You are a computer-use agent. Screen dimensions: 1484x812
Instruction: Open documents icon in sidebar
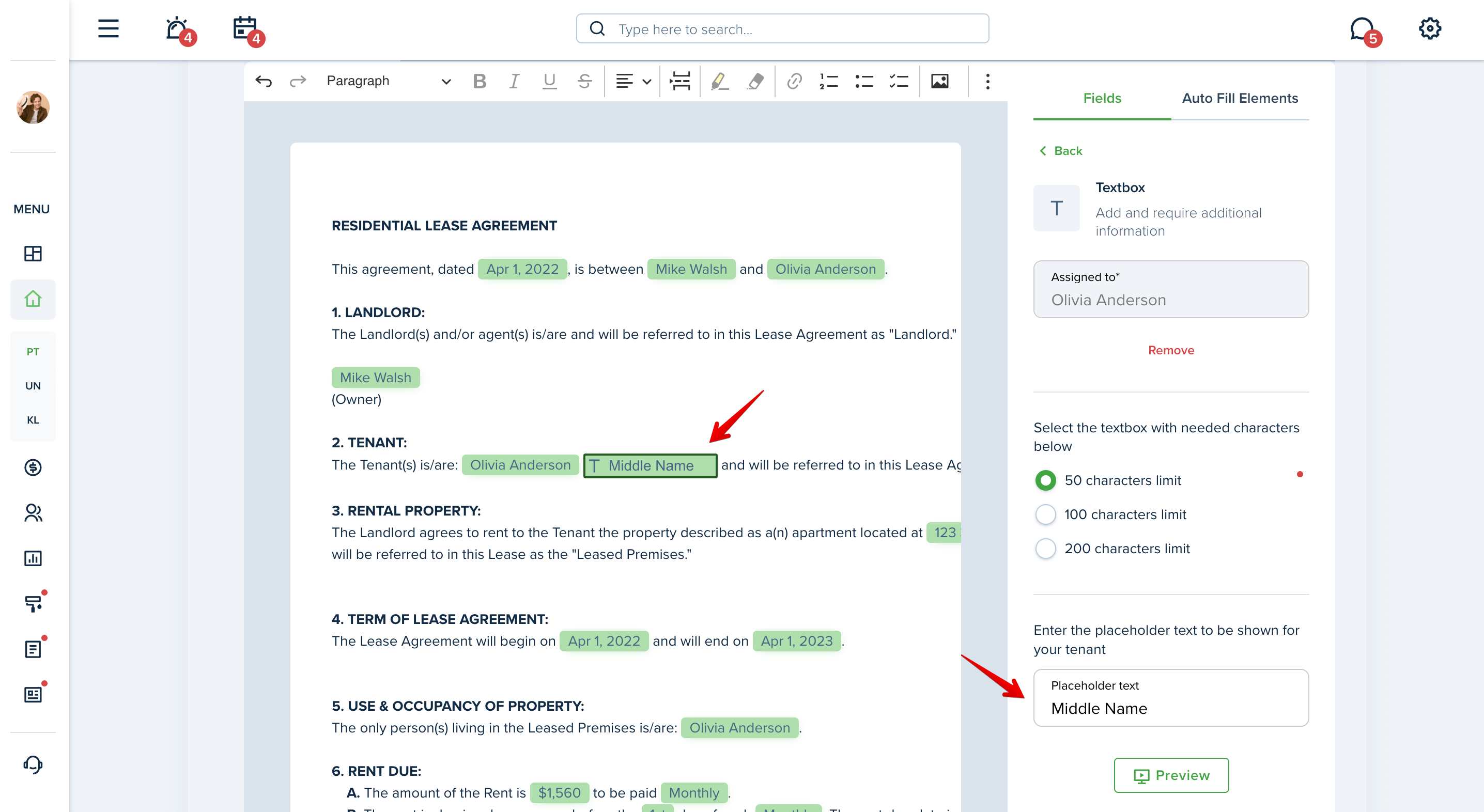[x=33, y=648]
